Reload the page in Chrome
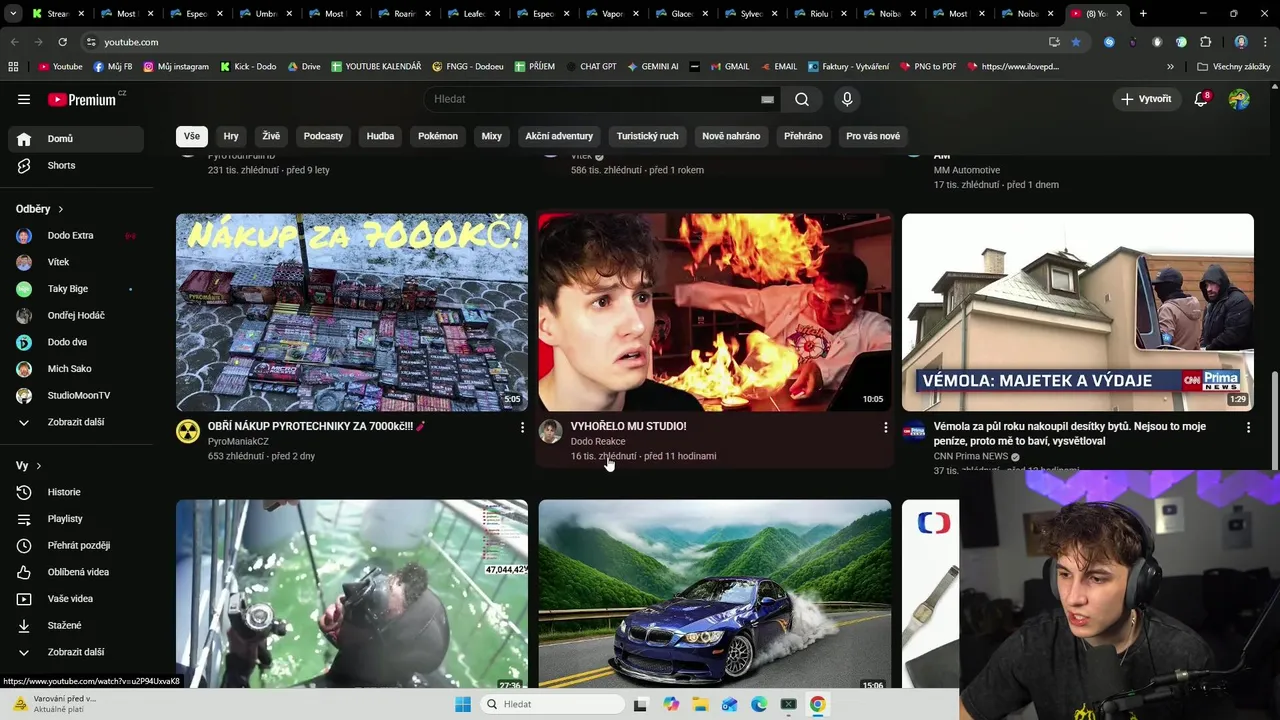Viewport: 1280px width, 720px height. (x=62, y=42)
